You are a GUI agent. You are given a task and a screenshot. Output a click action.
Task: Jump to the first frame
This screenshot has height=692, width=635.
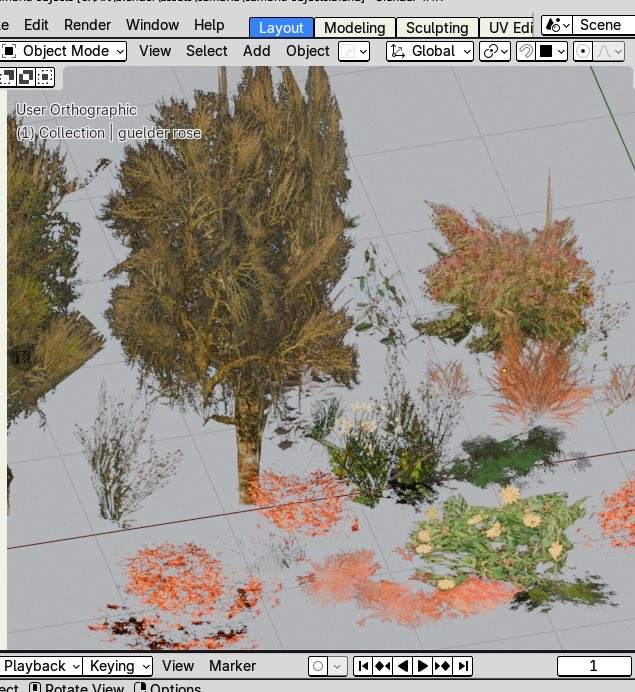(363, 666)
